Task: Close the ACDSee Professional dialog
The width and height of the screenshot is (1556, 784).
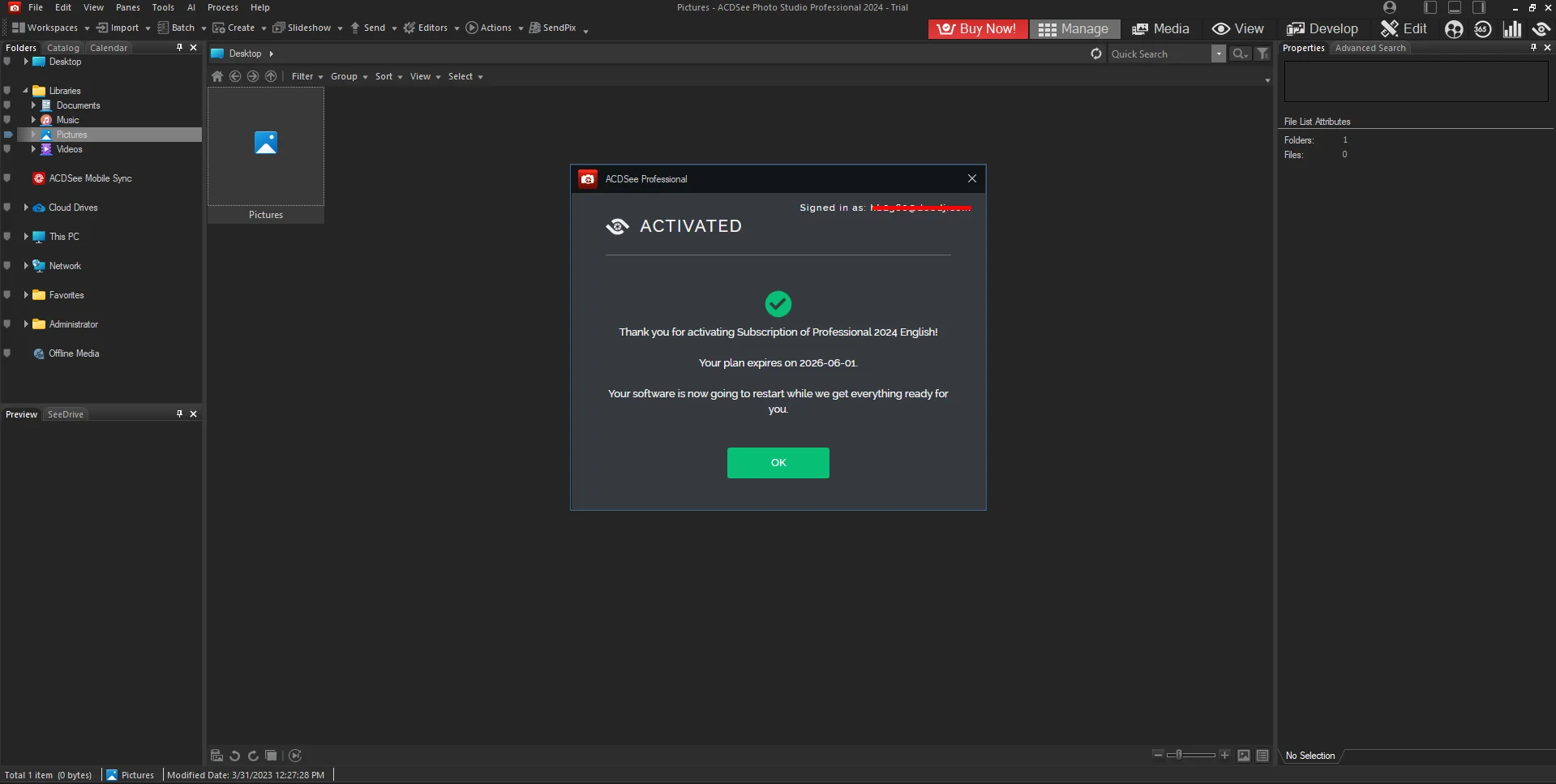Action: click(x=972, y=178)
